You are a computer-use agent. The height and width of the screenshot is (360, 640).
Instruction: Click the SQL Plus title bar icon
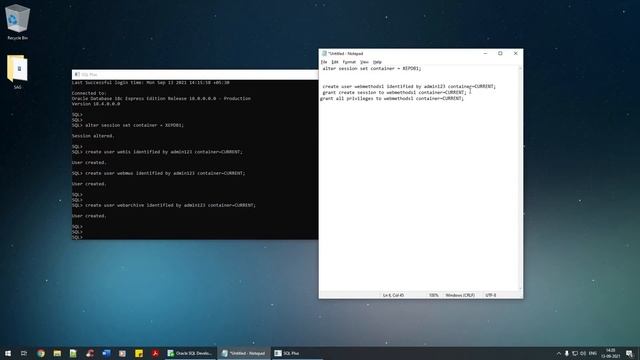click(77, 74)
